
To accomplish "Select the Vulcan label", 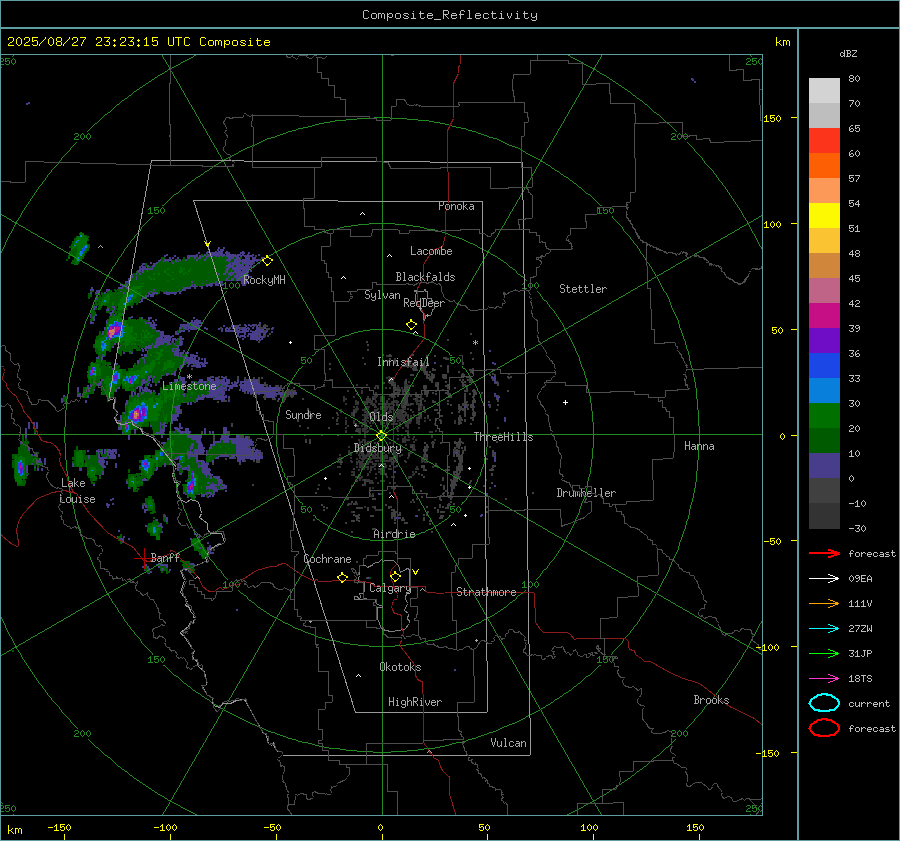I will coord(508,743).
